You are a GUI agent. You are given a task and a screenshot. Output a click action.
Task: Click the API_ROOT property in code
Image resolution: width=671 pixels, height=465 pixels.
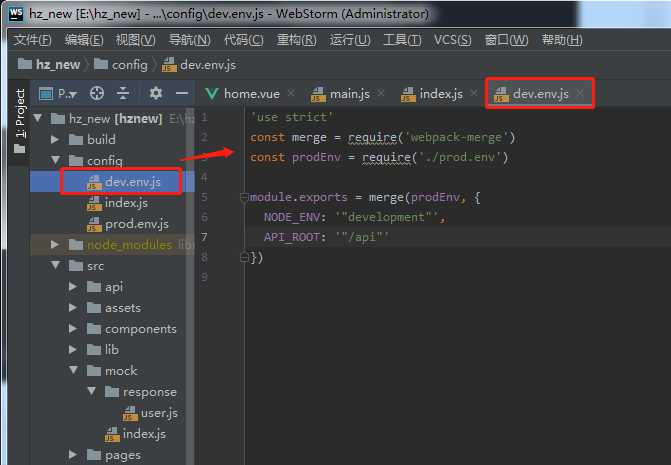tap(292, 237)
